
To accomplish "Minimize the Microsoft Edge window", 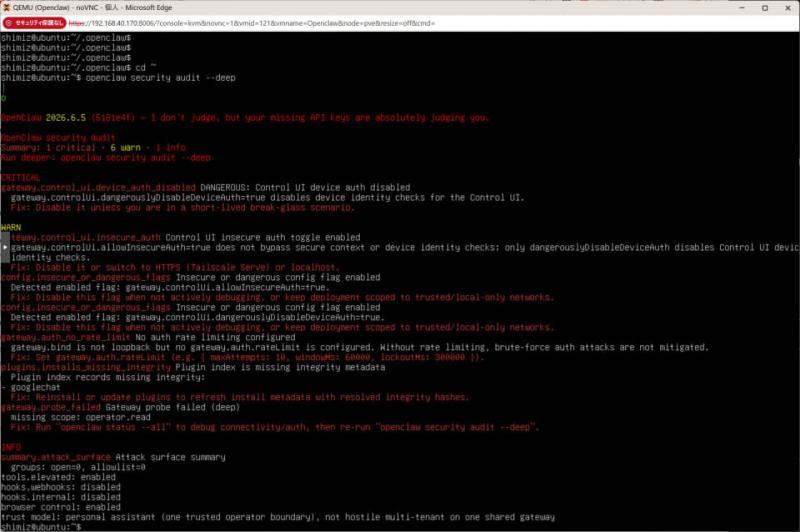I will pos(742,8).
